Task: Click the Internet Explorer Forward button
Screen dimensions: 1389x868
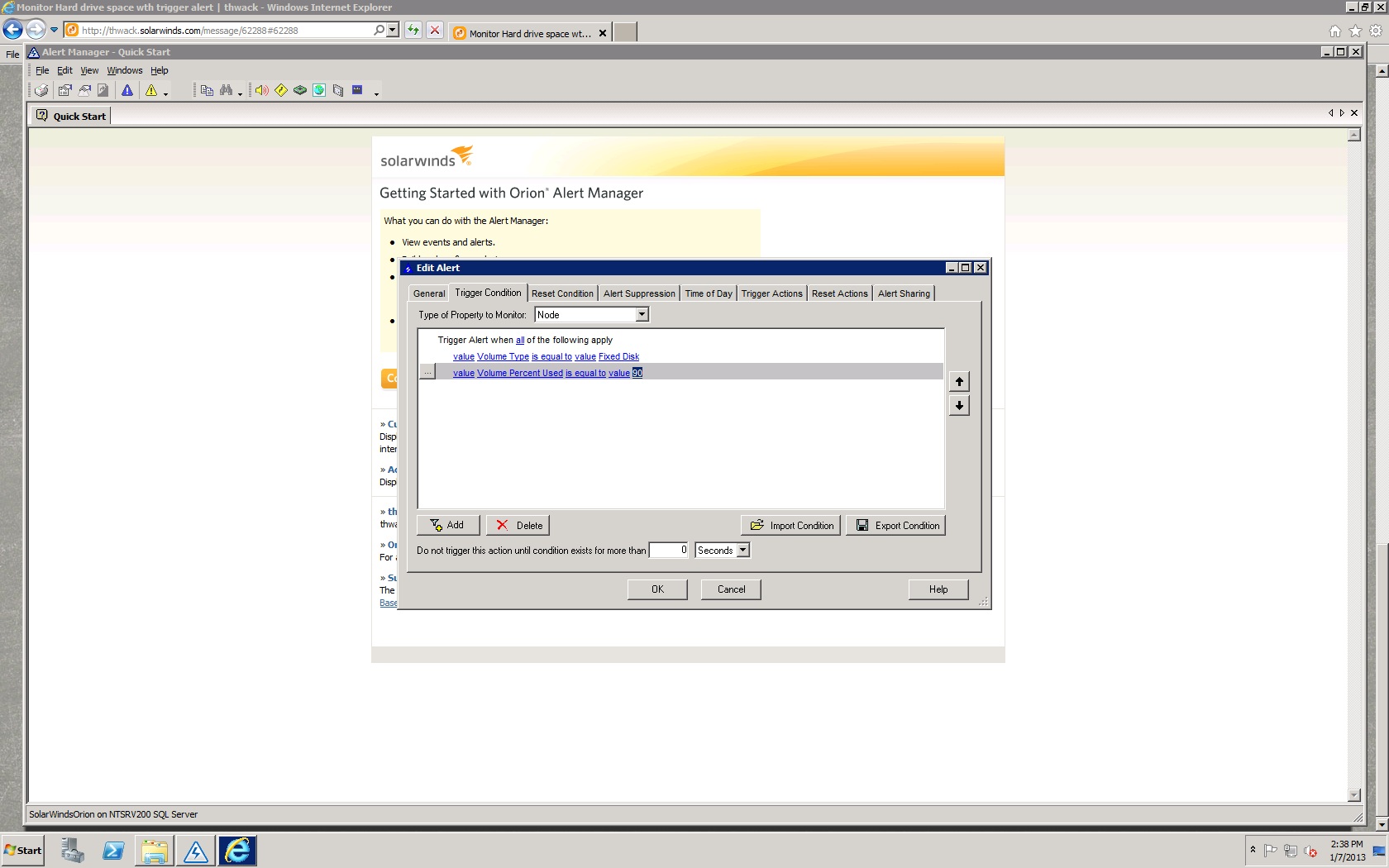Action: pos(36,30)
